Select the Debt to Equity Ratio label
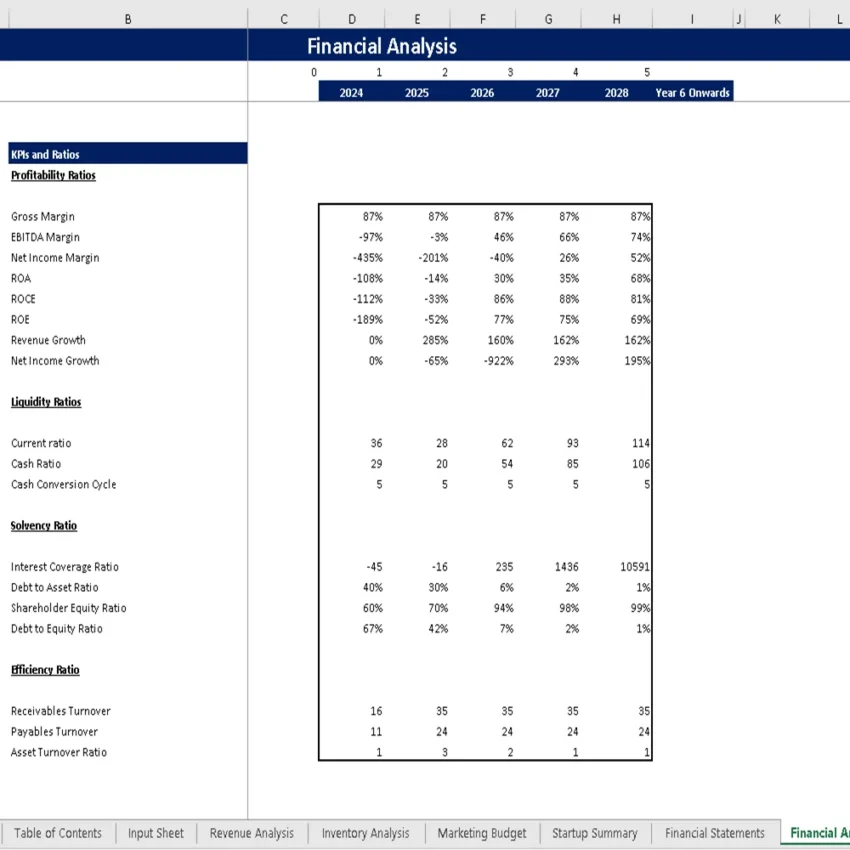This screenshot has width=850, height=850. (55, 628)
